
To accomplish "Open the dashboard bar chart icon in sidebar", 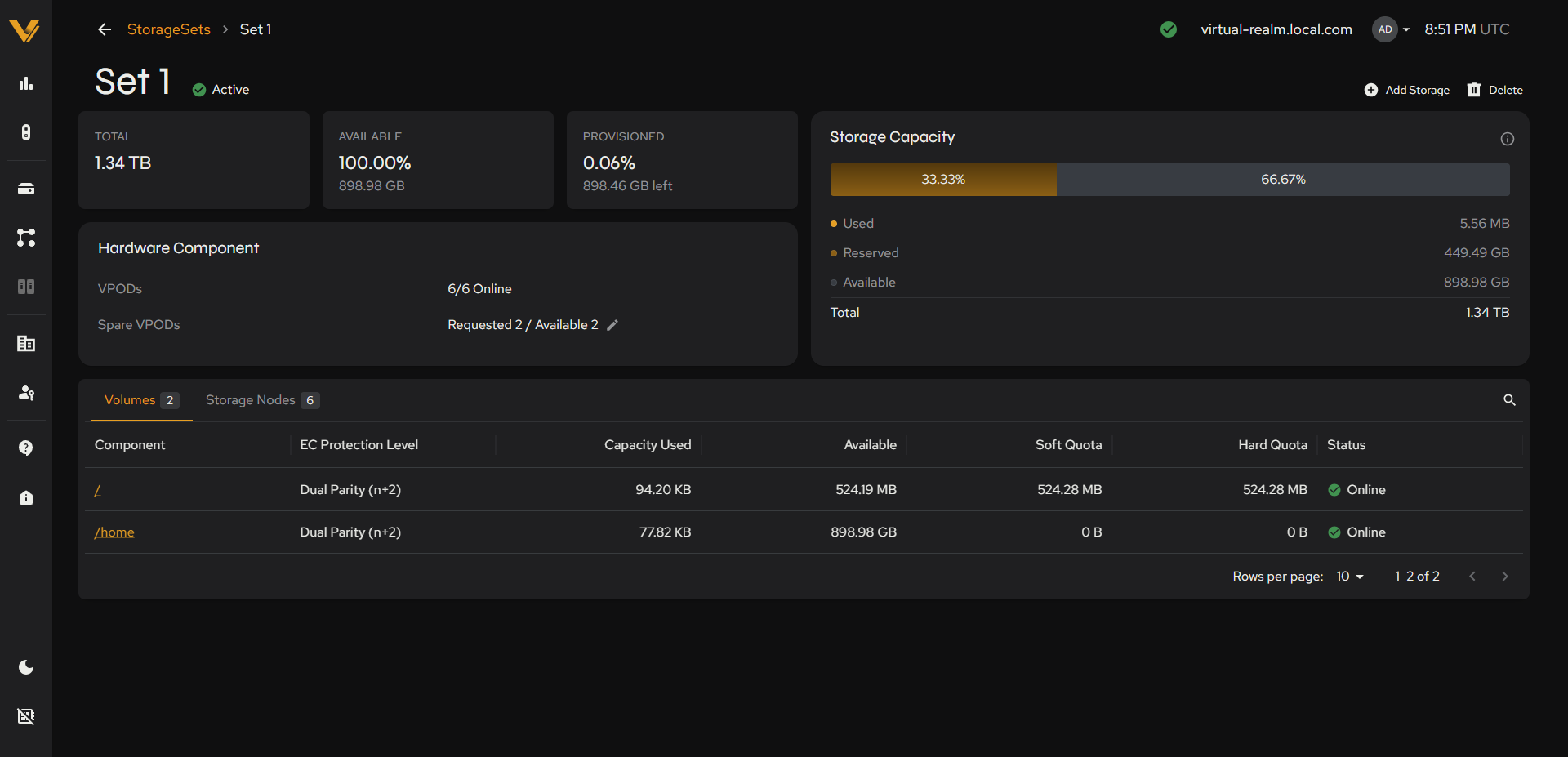I will click(26, 83).
